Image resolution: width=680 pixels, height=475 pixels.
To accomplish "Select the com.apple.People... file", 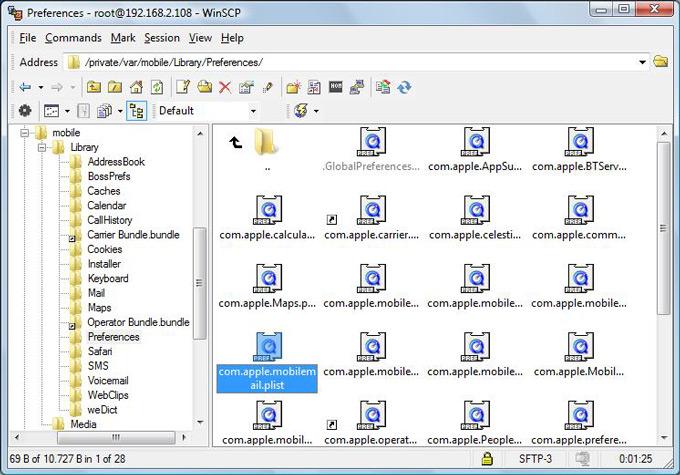I will tap(474, 424).
